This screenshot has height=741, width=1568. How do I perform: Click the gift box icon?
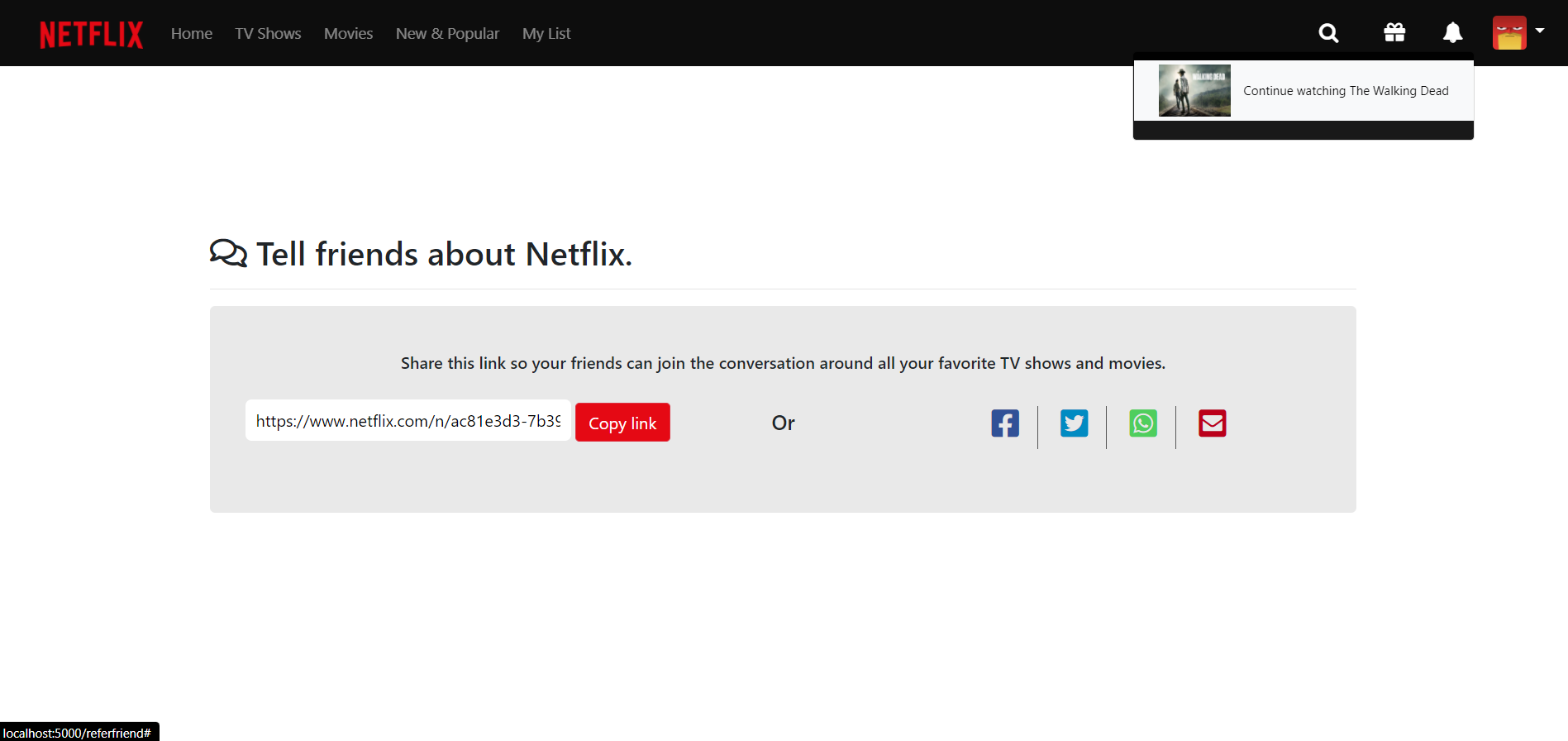pos(1394,33)
